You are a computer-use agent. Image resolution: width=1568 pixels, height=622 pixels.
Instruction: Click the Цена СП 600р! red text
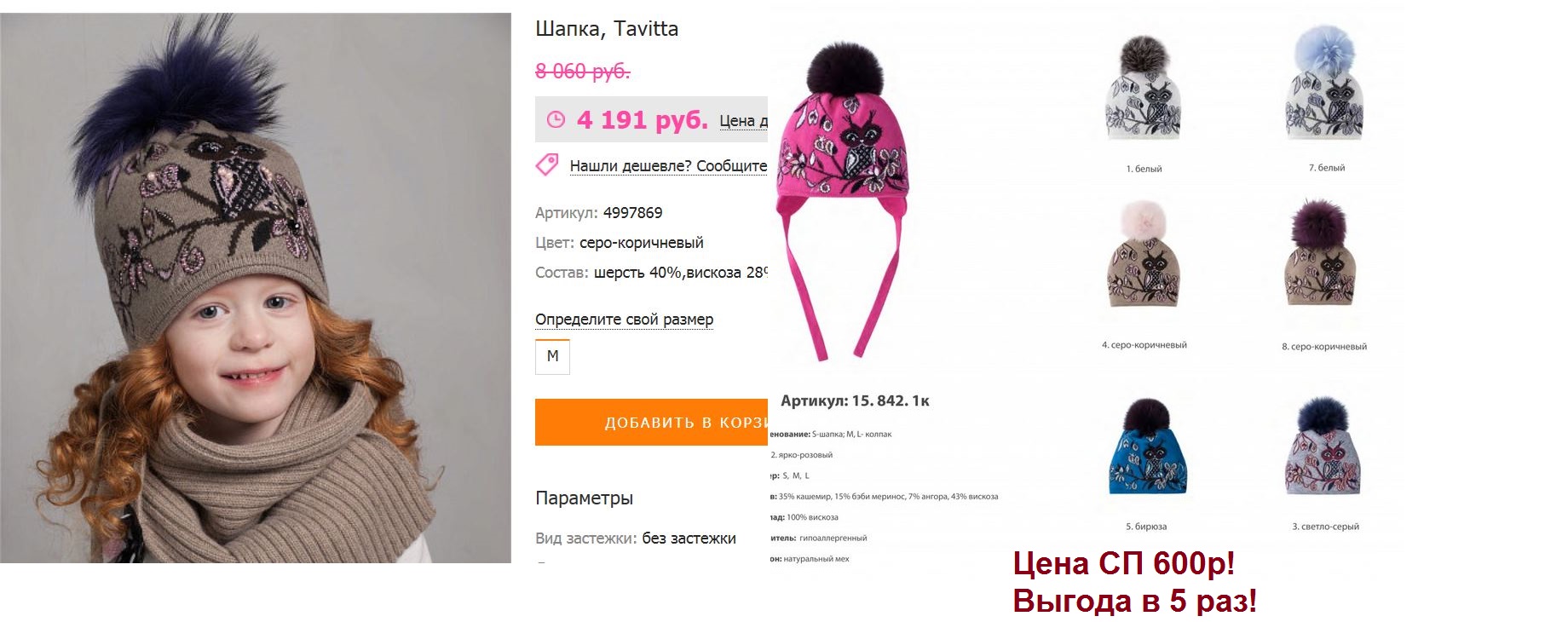click(1123, 563)
